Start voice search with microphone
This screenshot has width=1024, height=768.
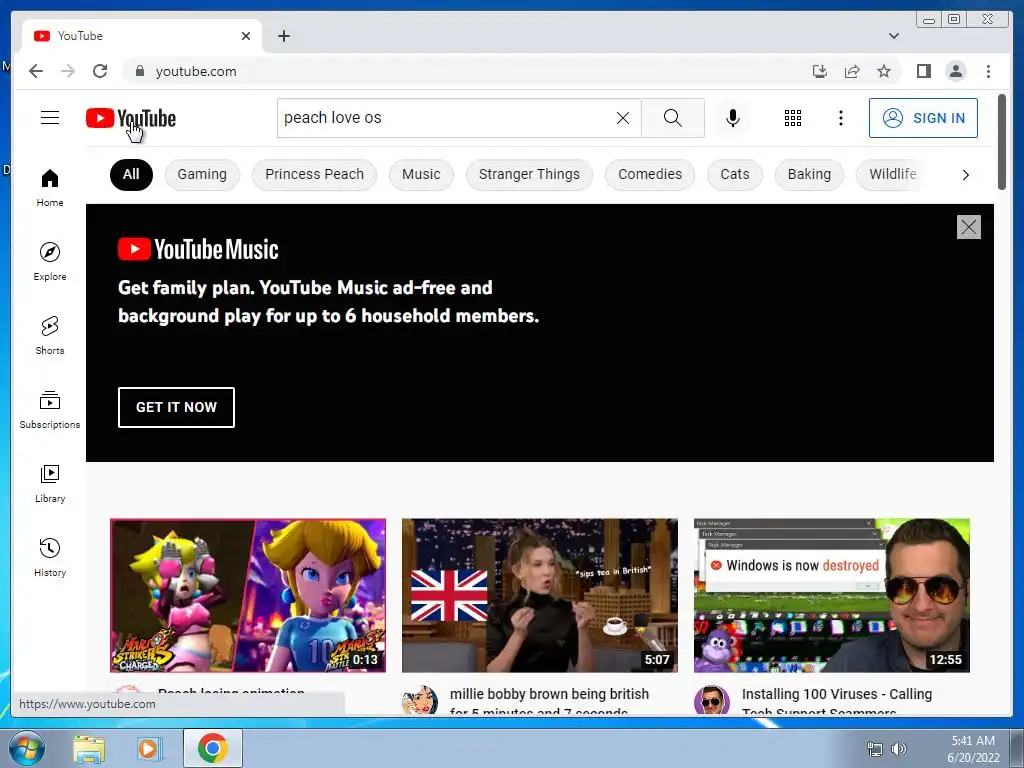733,118
